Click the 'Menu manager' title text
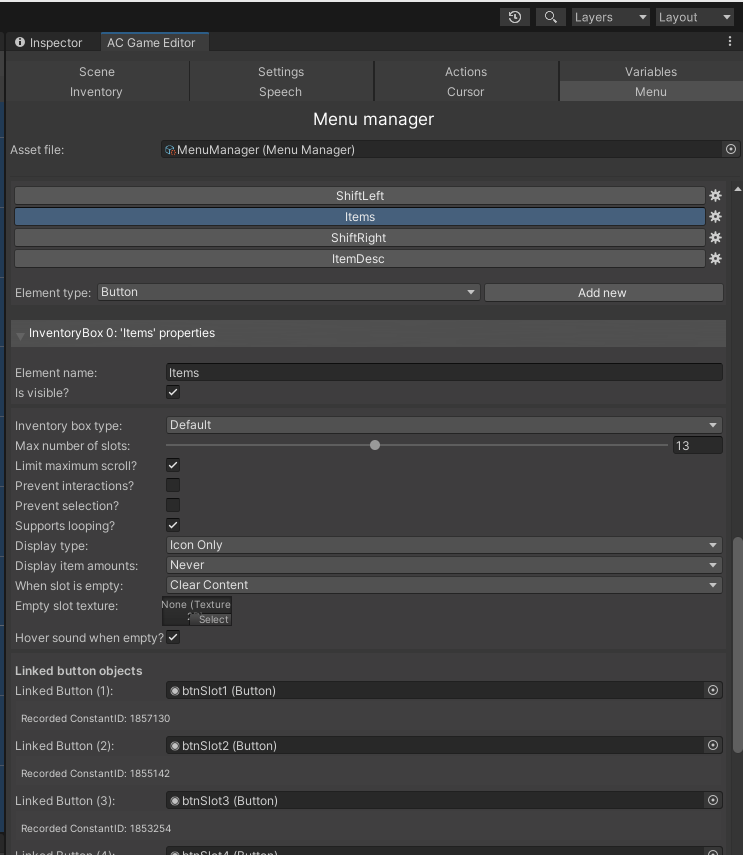The image size is (743, 855). (x=373, y=119)
